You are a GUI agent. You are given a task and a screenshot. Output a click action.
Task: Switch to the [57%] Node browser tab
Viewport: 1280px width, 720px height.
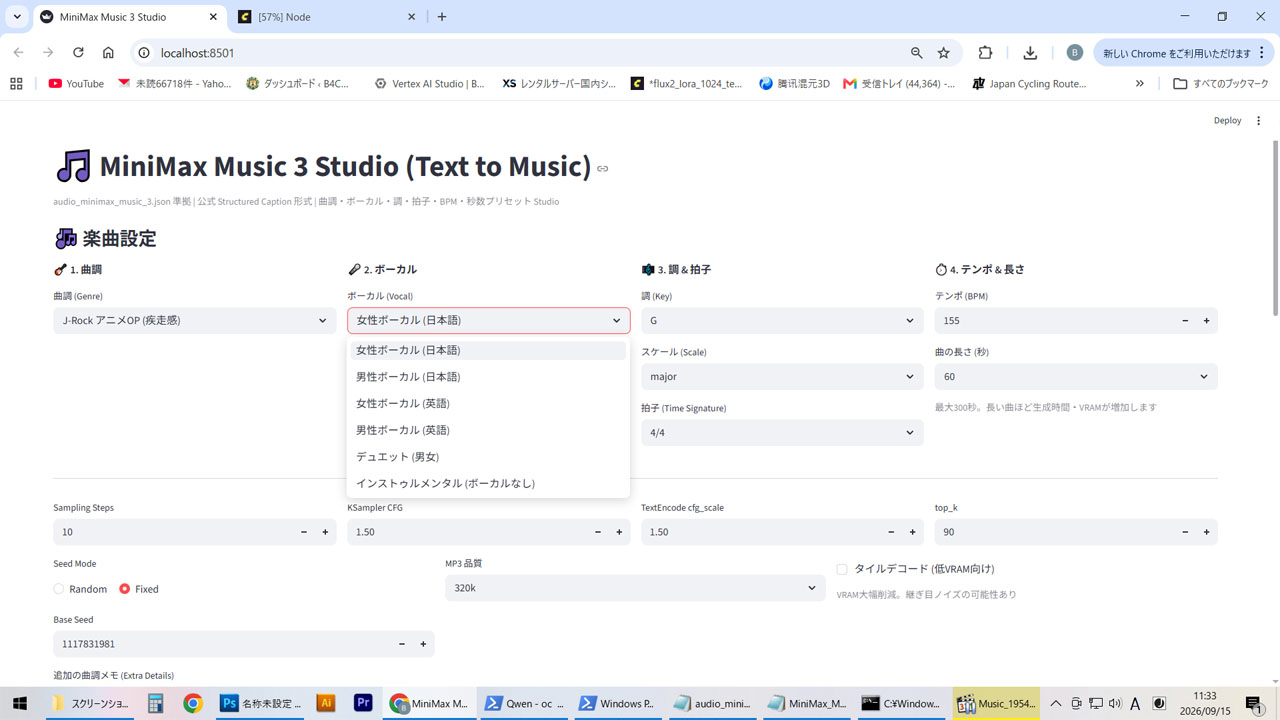(x=328, y=17)
